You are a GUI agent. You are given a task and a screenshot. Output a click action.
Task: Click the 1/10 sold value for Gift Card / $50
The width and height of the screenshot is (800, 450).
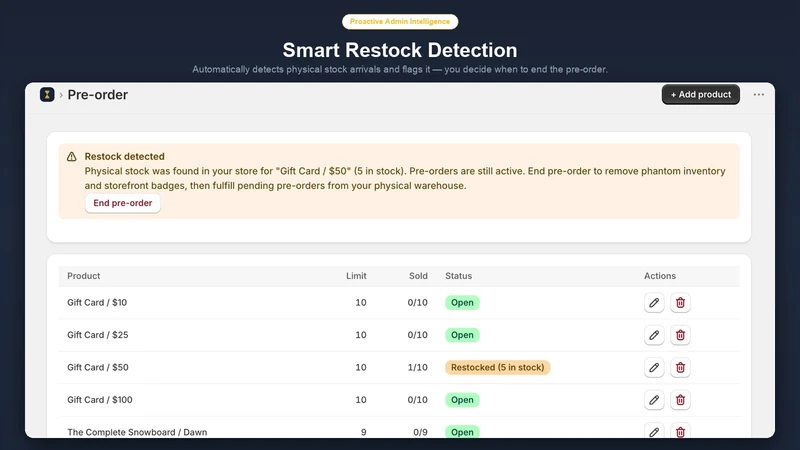tap(417, 367)
